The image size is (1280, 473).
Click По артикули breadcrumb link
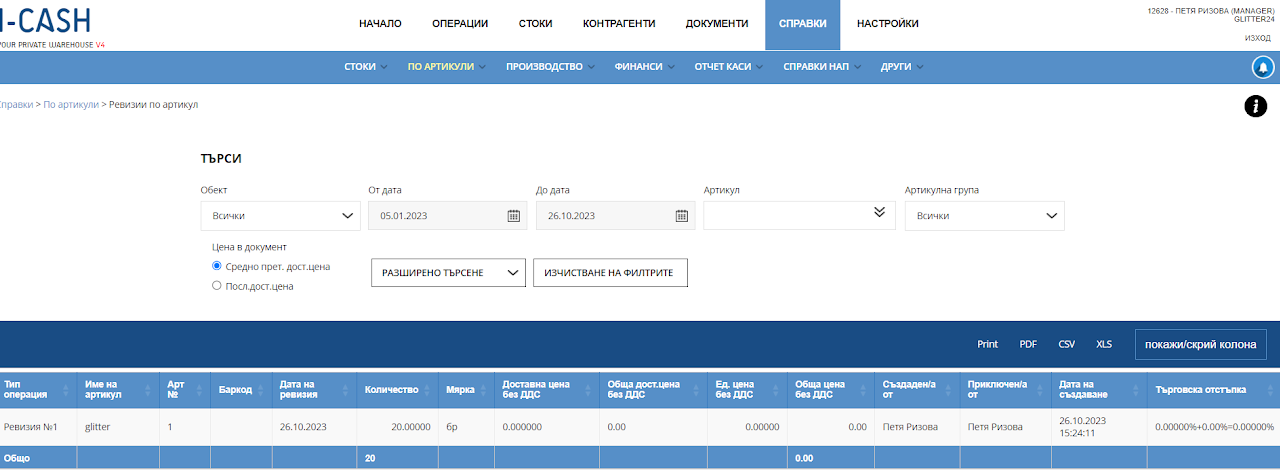[71, 104]
